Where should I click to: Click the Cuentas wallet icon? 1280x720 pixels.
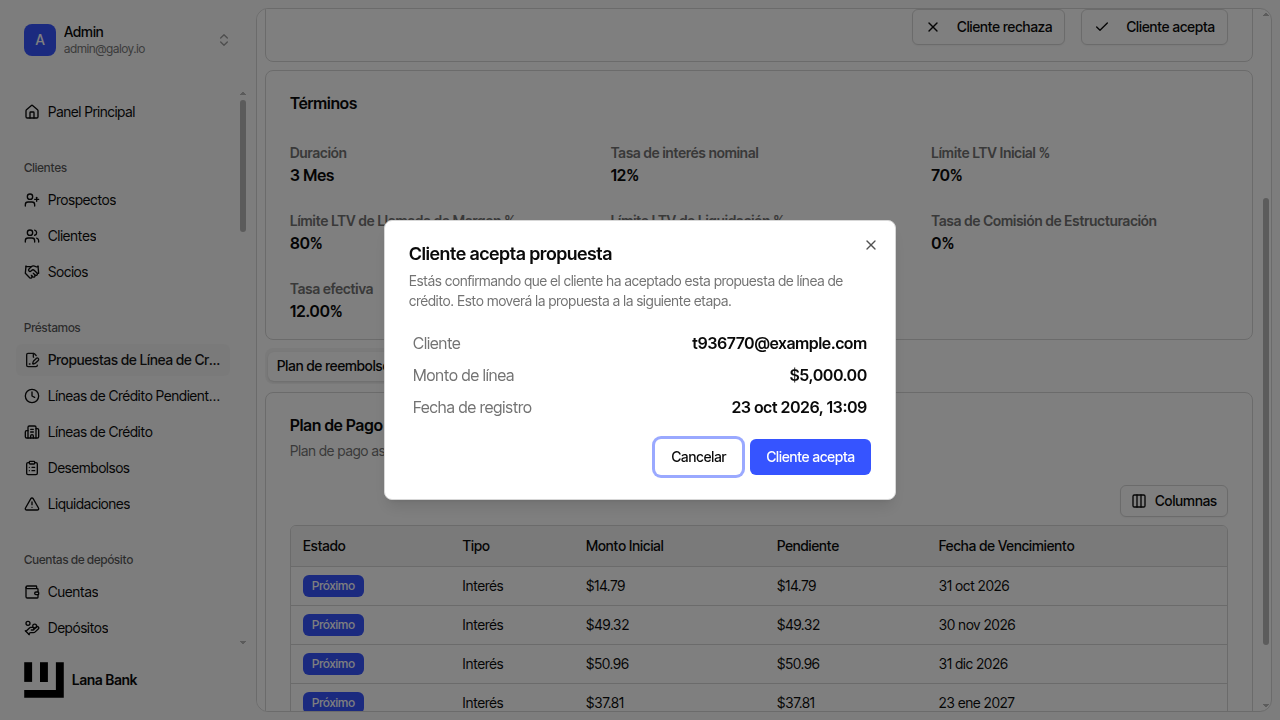[x=32, y=592]
